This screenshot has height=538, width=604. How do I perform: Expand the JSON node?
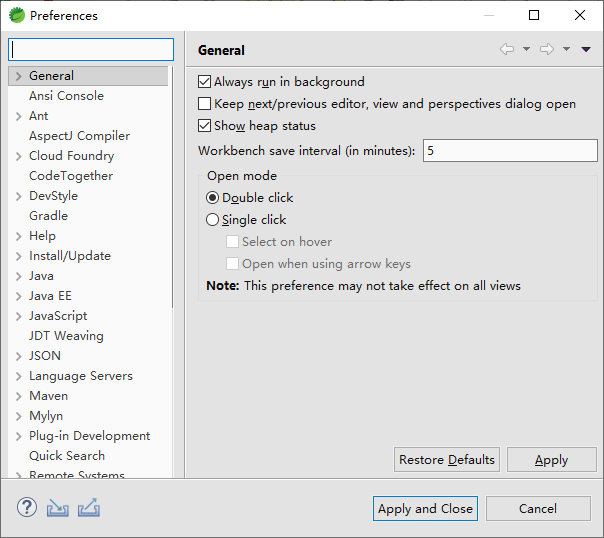tap(18, 356)
